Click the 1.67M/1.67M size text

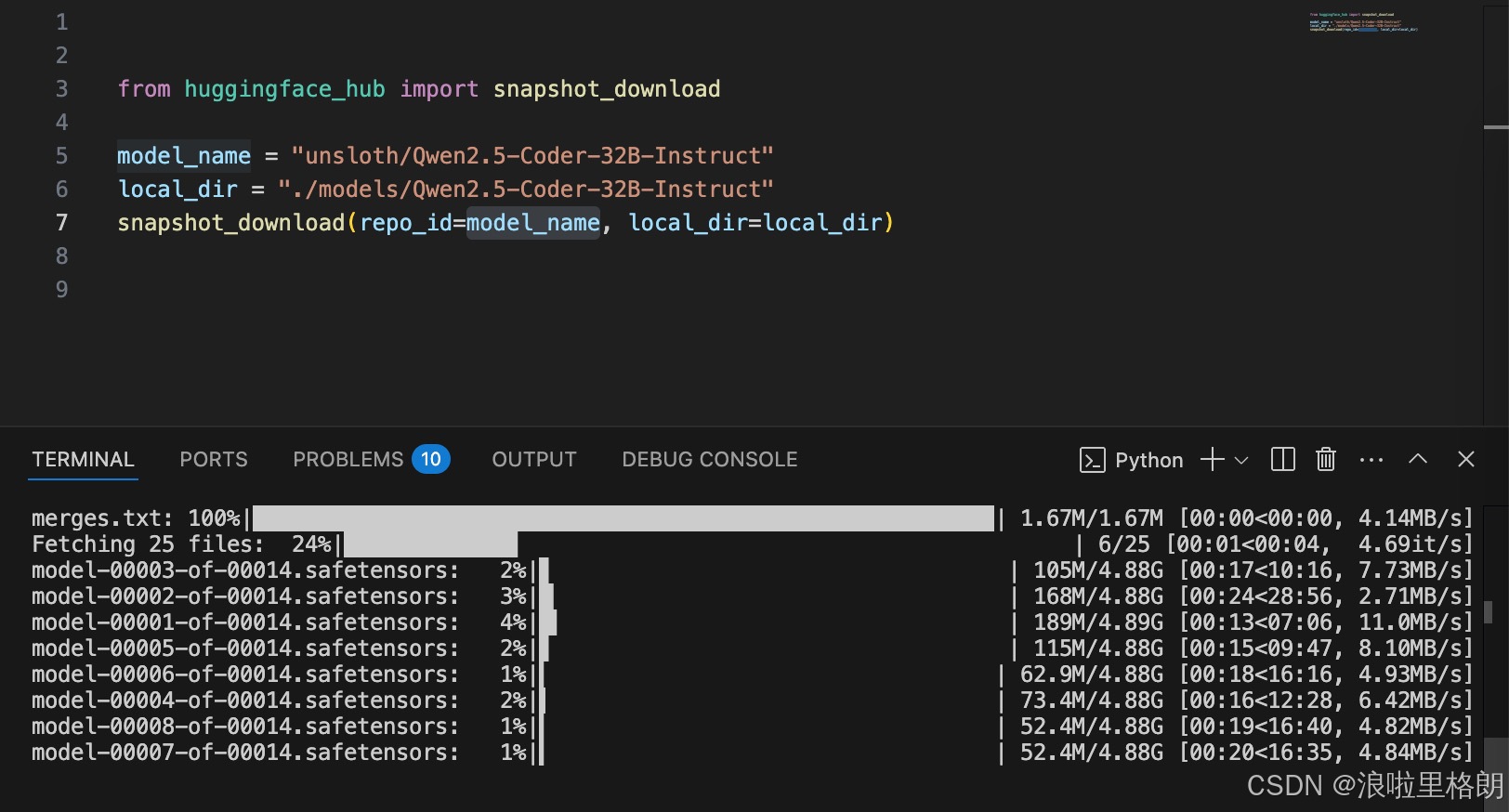coord(1091,518)
